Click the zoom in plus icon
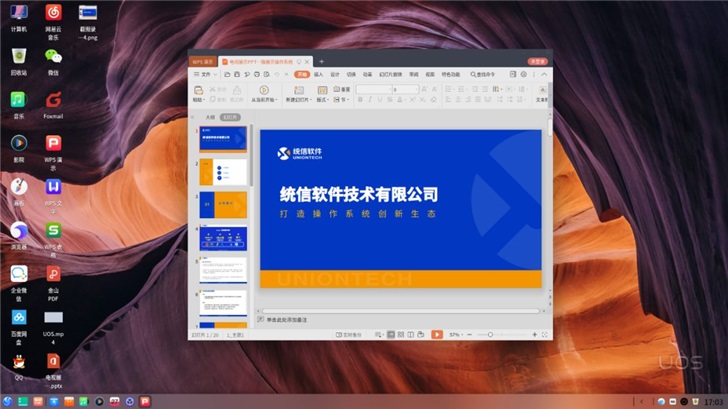The height and width of the screenshot is (409, 728). (x=535, y=334)
